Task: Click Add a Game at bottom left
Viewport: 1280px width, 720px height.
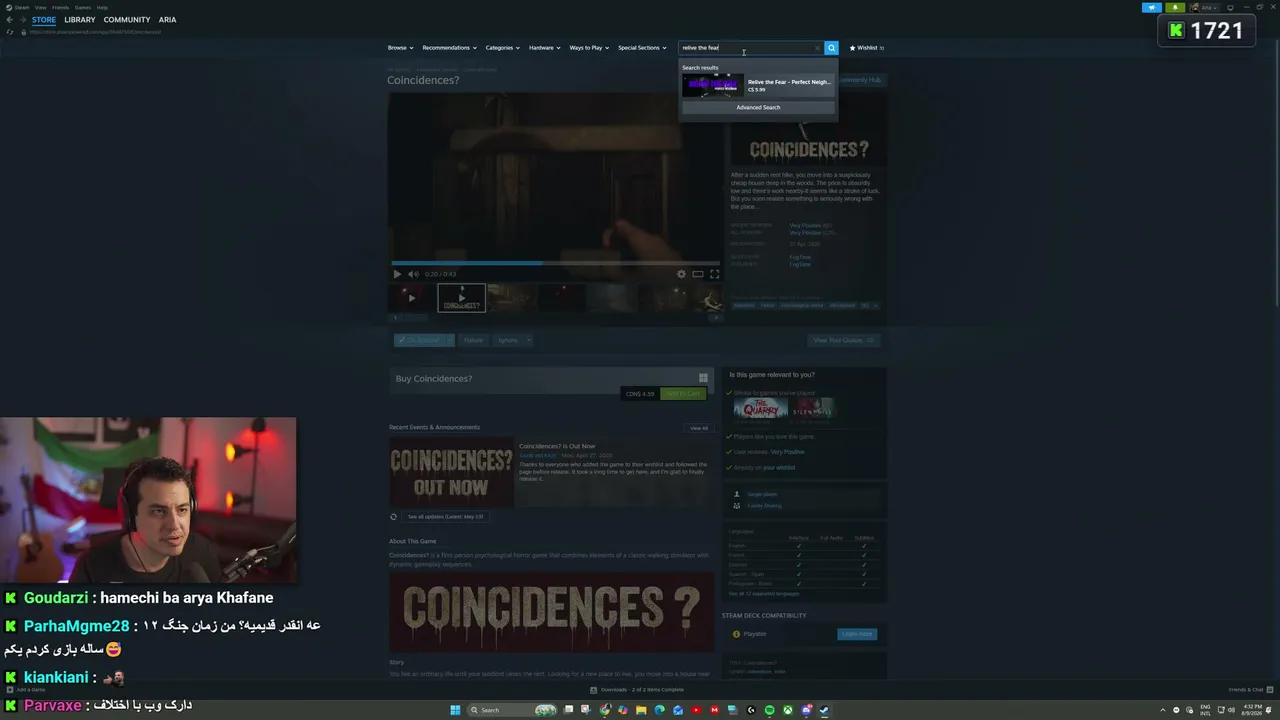Action: [27, 690]
